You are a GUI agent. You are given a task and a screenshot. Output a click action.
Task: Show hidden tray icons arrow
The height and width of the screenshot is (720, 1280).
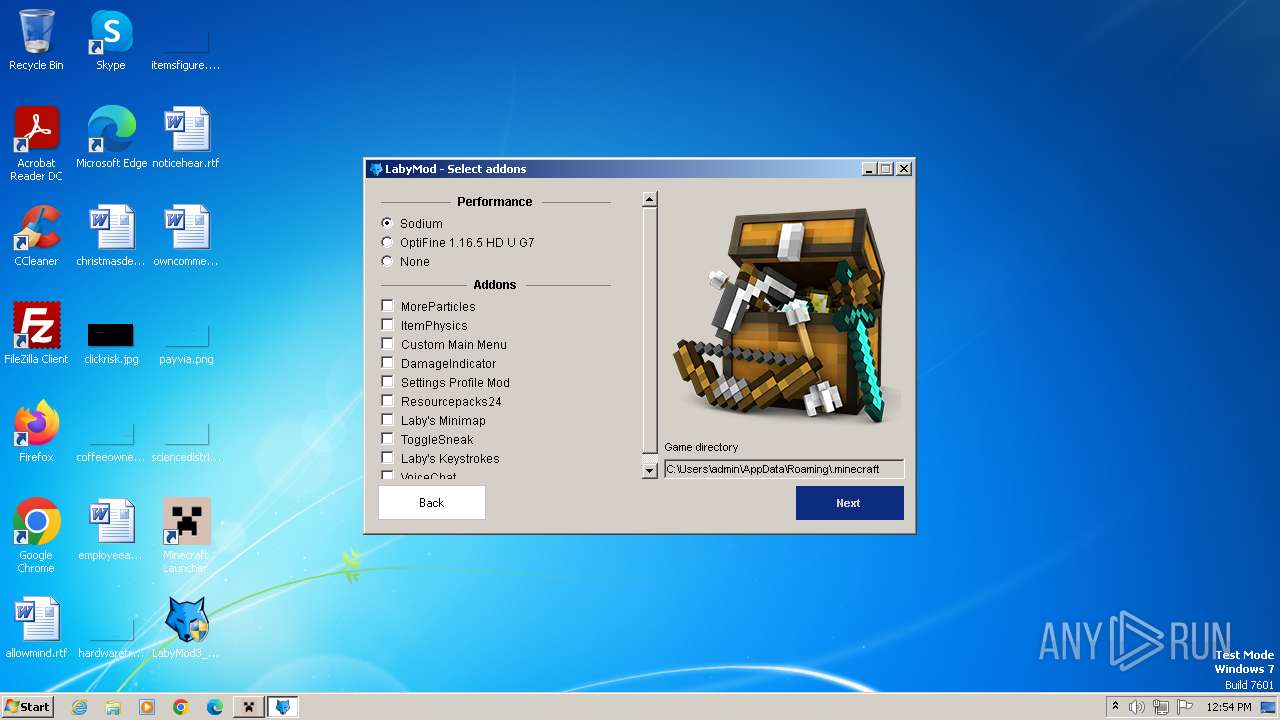(x=1116, y=707)
